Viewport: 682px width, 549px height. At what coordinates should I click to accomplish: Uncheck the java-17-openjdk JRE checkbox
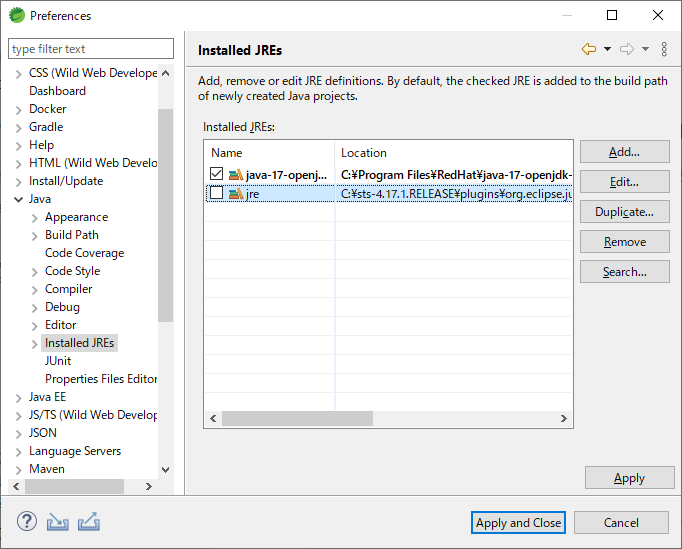tap(217, 174)
